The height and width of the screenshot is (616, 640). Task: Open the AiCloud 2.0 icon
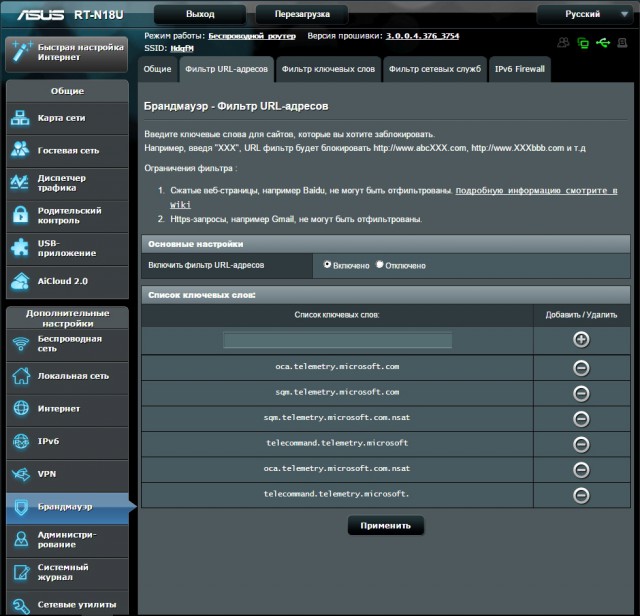[20, 281]
